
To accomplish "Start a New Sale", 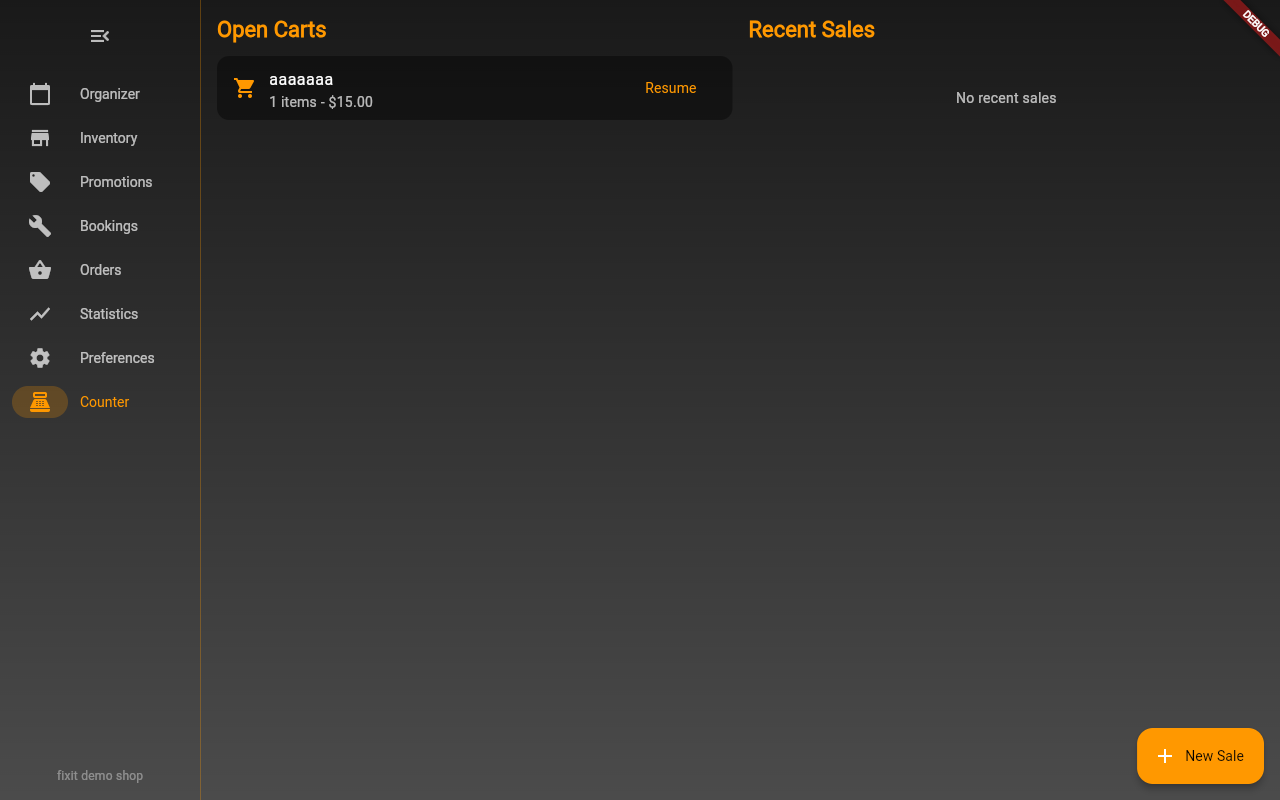I will point(1200,756).
